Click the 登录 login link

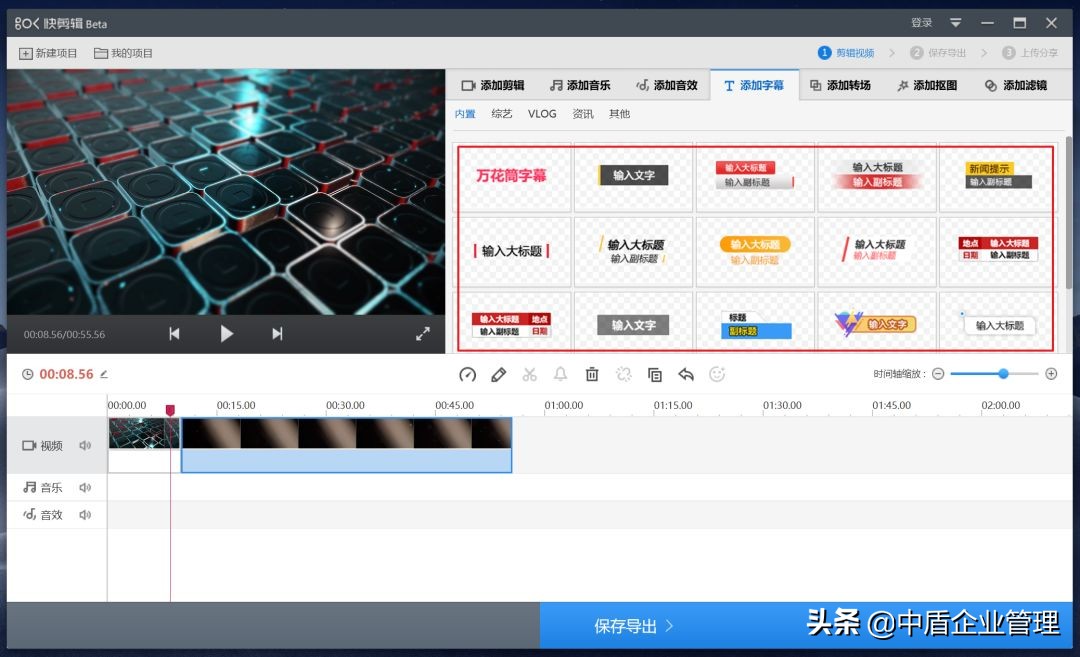tap(920, 22)
